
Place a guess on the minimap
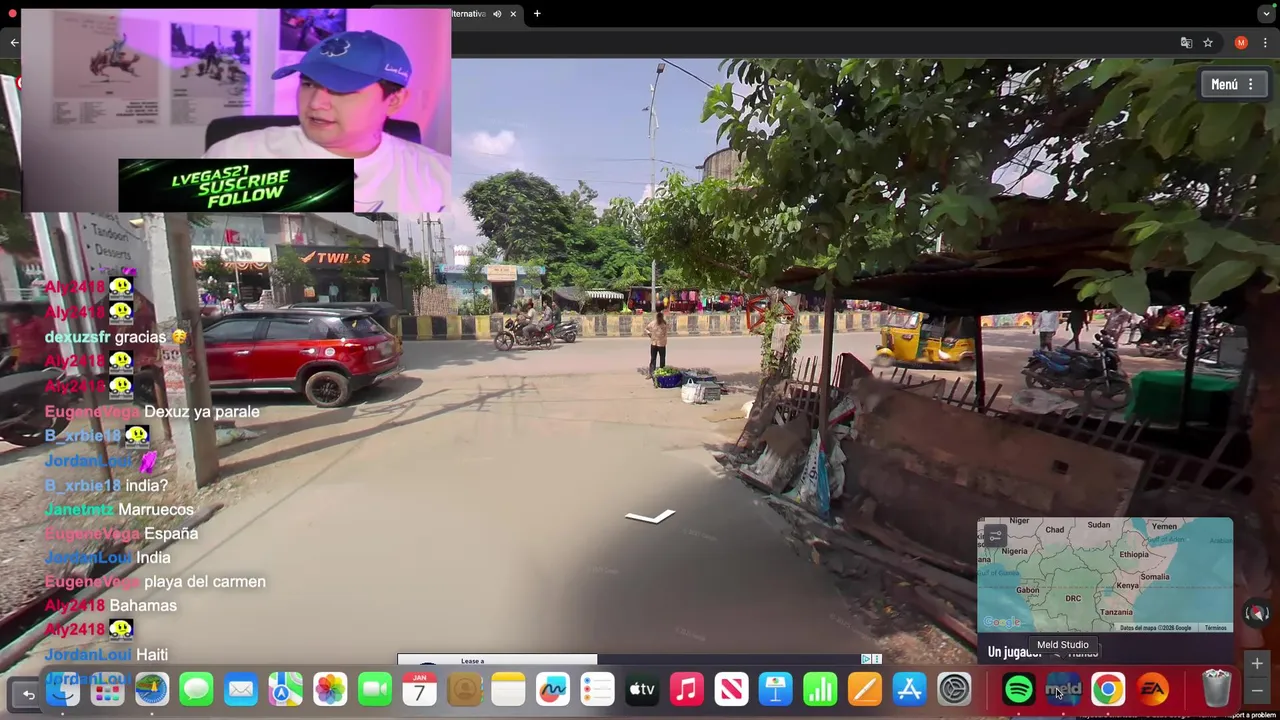(1105, 575)
